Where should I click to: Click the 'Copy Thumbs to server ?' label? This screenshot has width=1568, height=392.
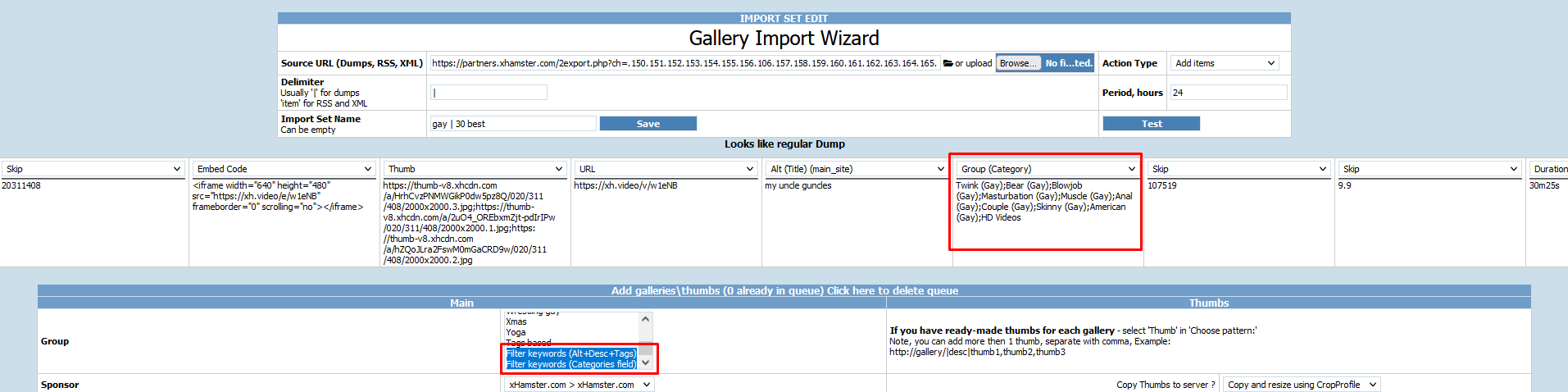tap(1166, 385)
